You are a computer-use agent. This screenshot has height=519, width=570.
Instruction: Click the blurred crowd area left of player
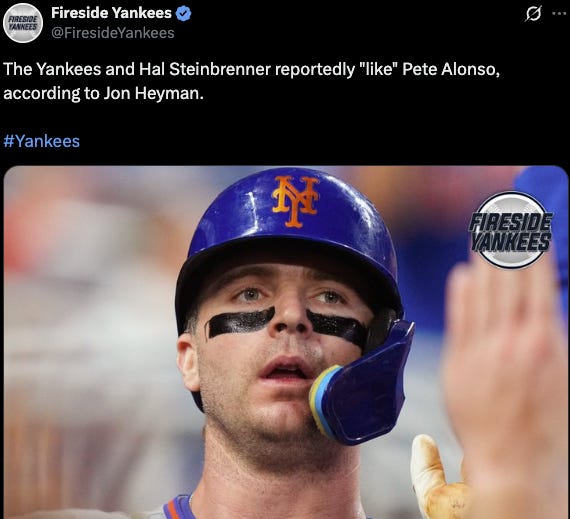point(91,327)
